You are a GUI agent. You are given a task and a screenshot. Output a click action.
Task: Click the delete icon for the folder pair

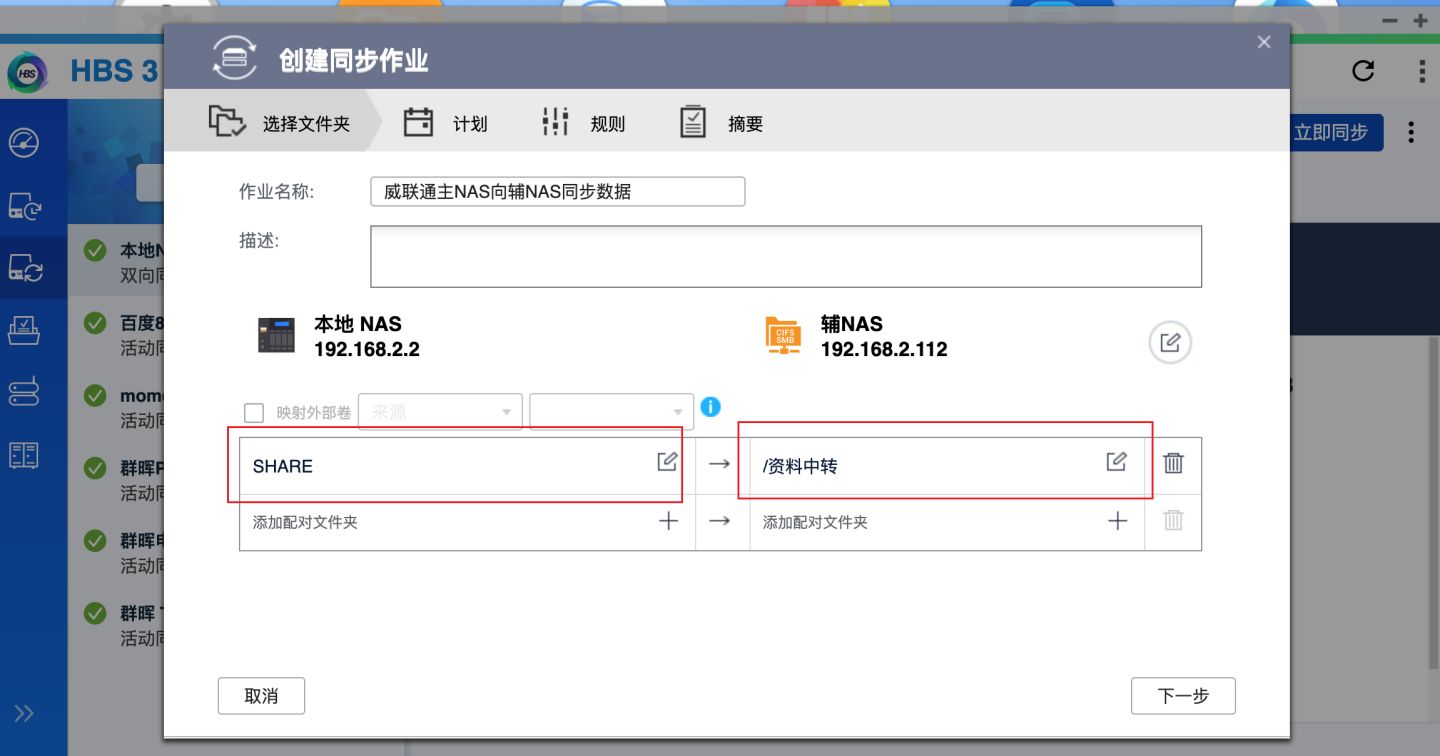[x=1172, y=464]
